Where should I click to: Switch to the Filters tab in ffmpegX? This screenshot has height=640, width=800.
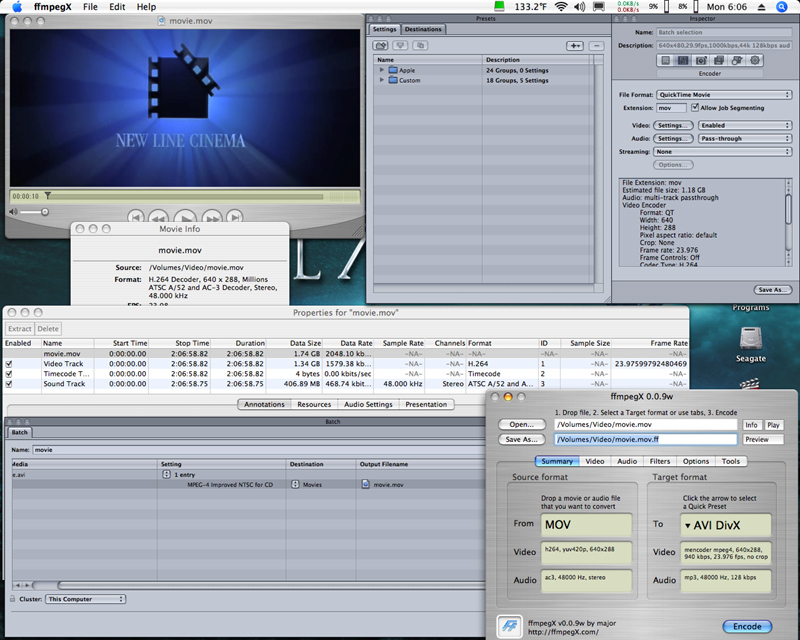[x=660, y=461]
